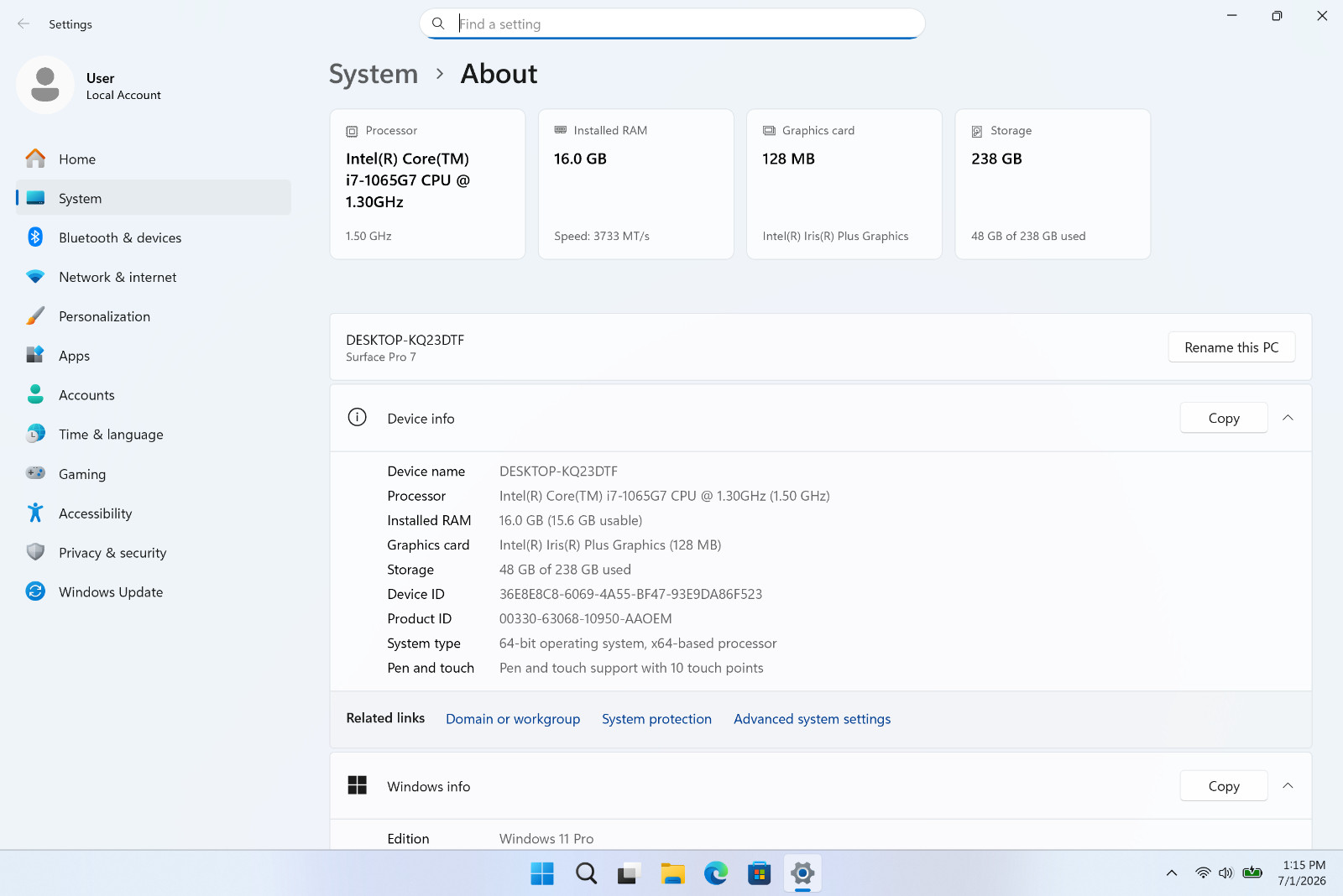Collapse the Windows info section
Screen dimensions: 1343x896
click(1288, 786)
